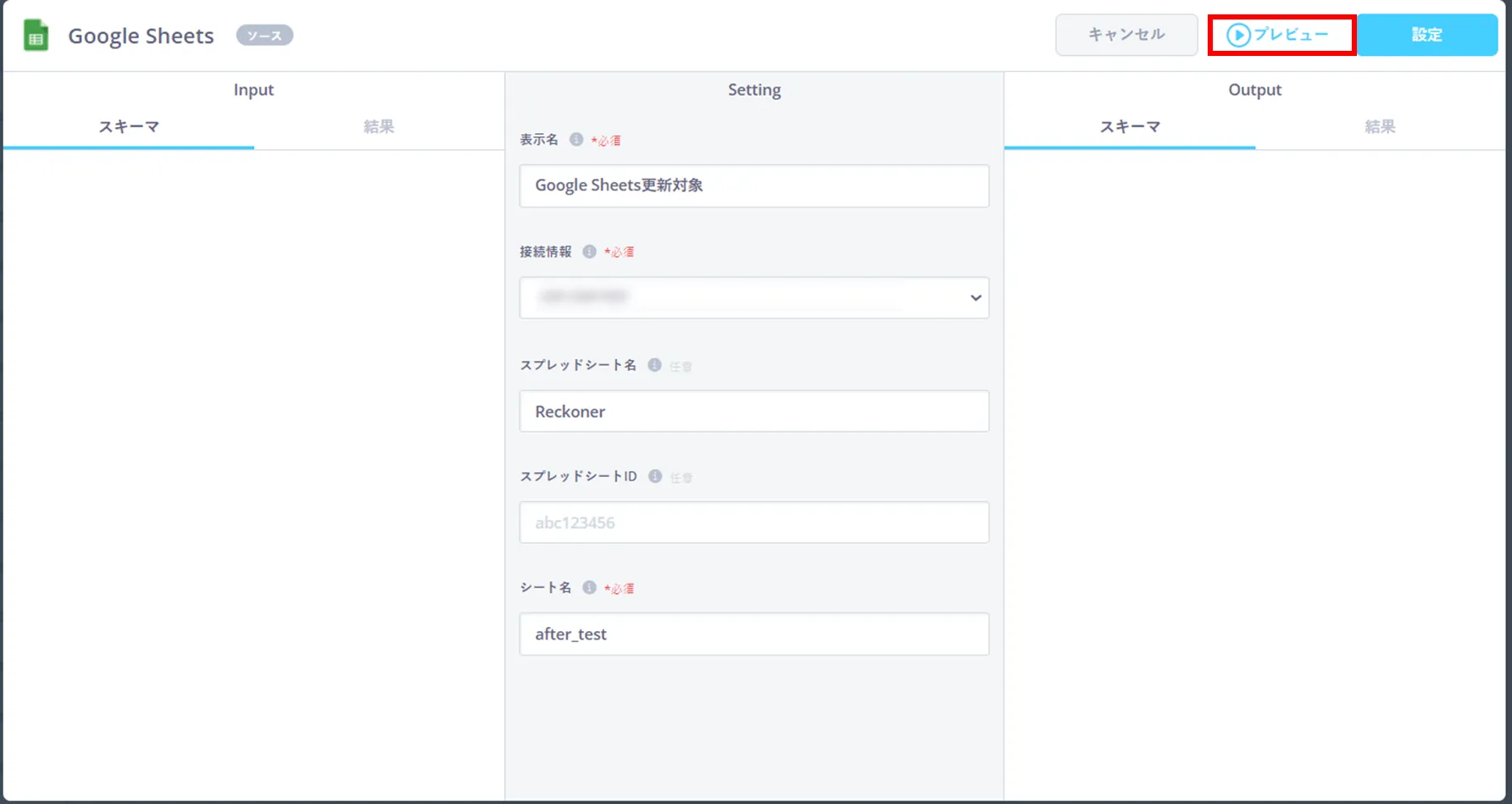This screenshot has width=1512, height=804.
Task: Click the empty スプレッドシートID input field
Action: (753, 523)
